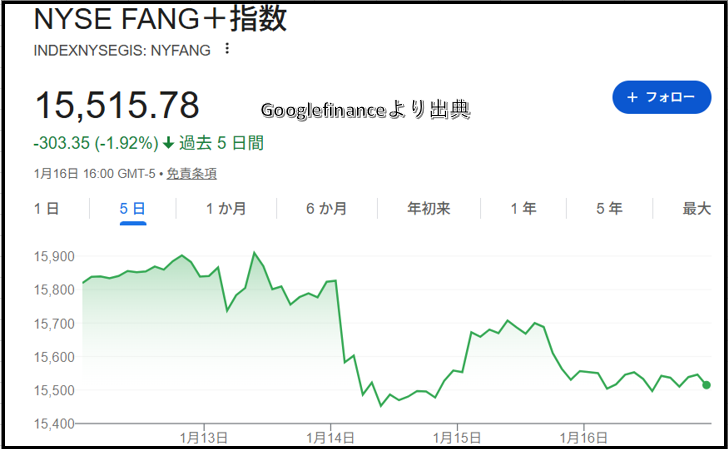Show the 1か月 chart range

point(226,209)
